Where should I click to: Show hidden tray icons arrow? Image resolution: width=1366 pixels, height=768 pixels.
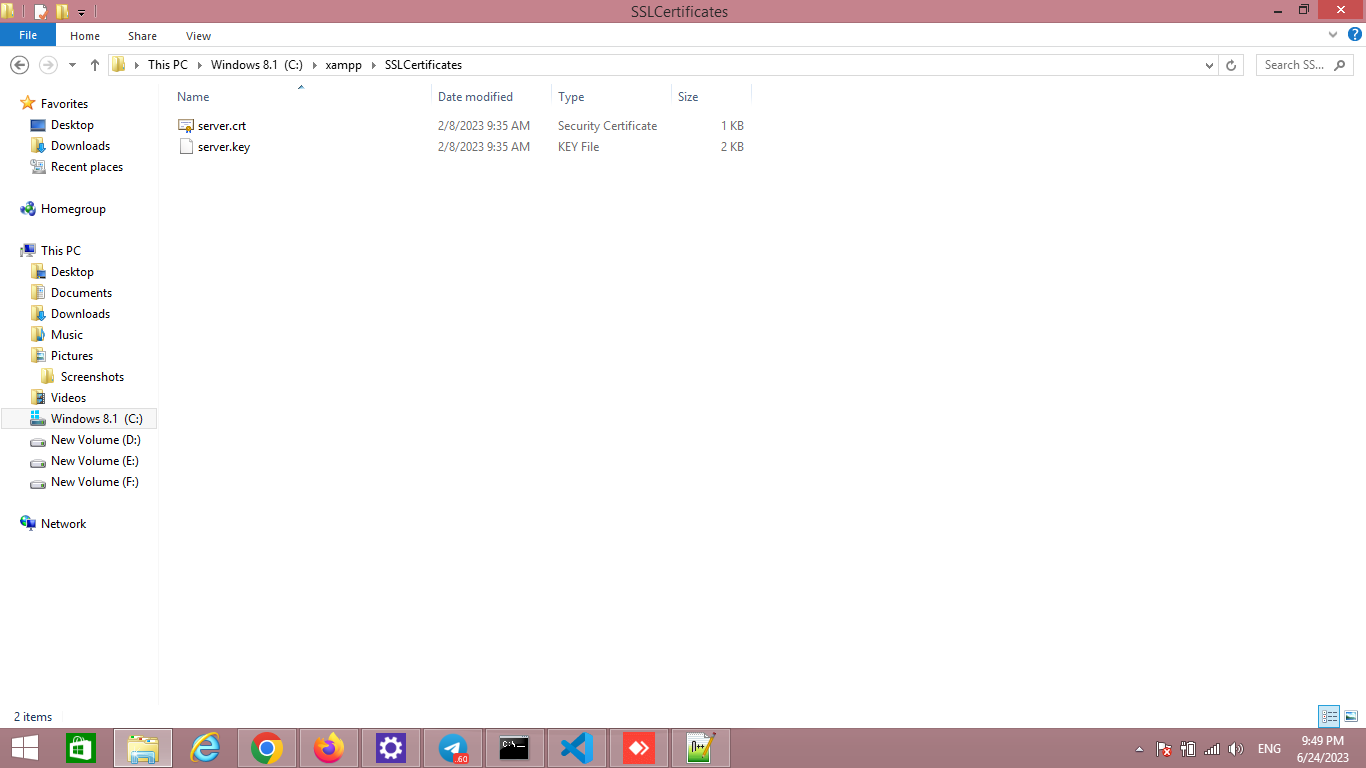(x=1139, y=749)
